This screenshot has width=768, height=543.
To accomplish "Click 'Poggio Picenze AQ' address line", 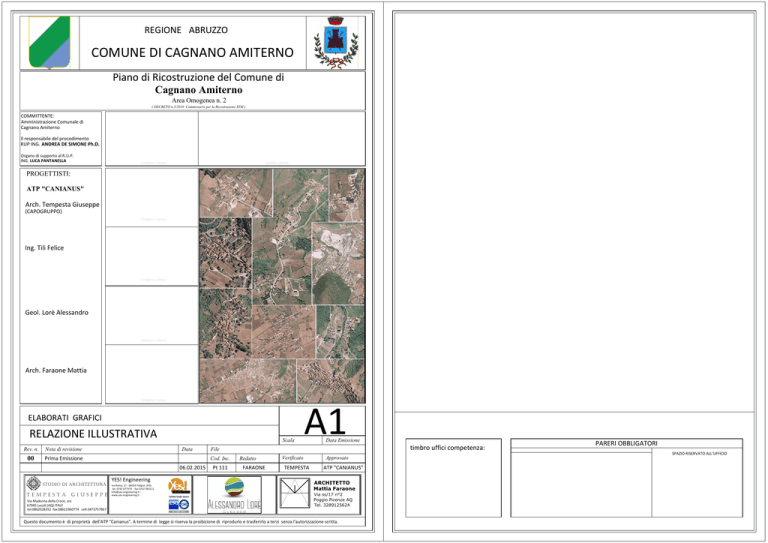I will click(x=333, y=500).
